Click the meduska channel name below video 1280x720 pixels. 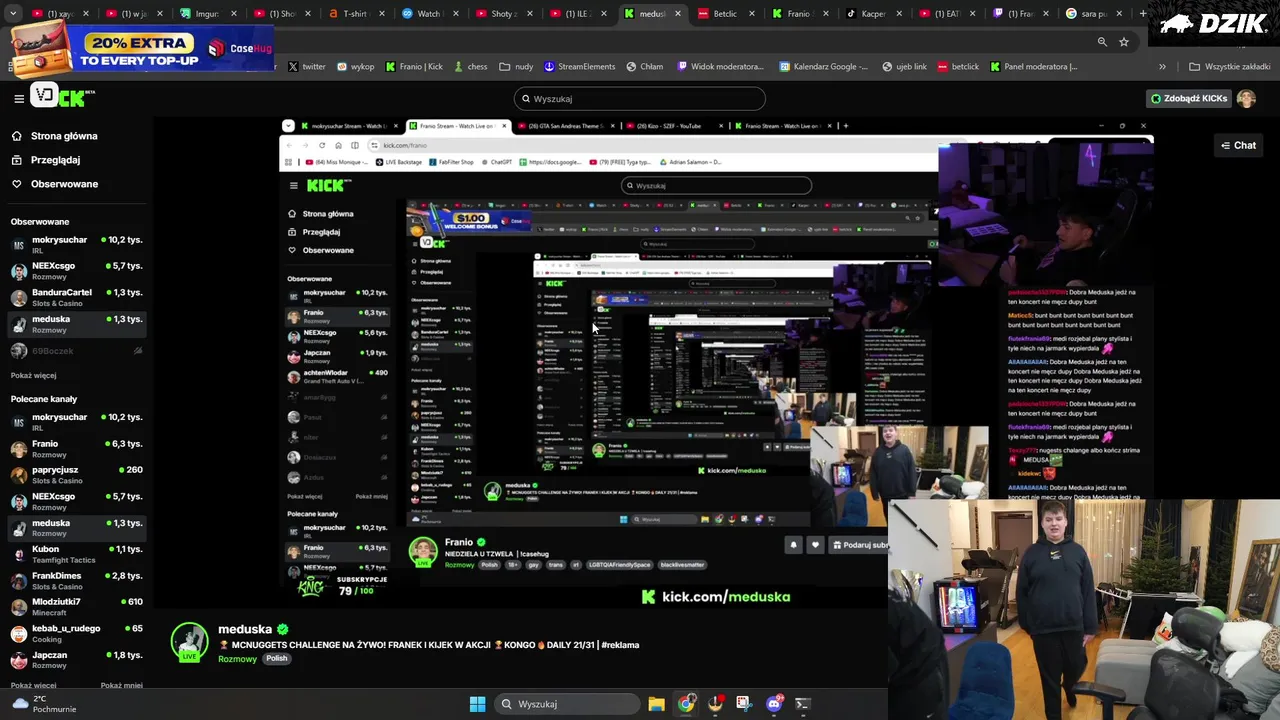[x=245, y=629]
